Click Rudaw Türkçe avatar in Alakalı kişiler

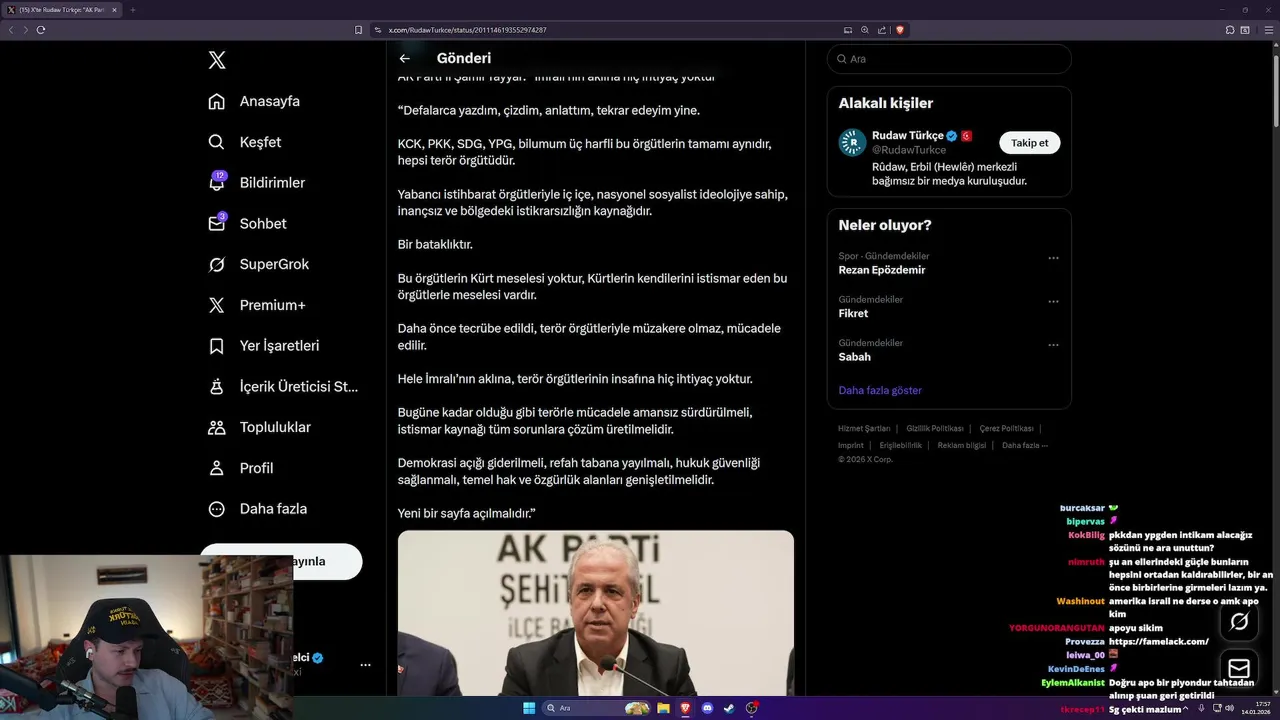pyautogui.click(x=852, y=143)
